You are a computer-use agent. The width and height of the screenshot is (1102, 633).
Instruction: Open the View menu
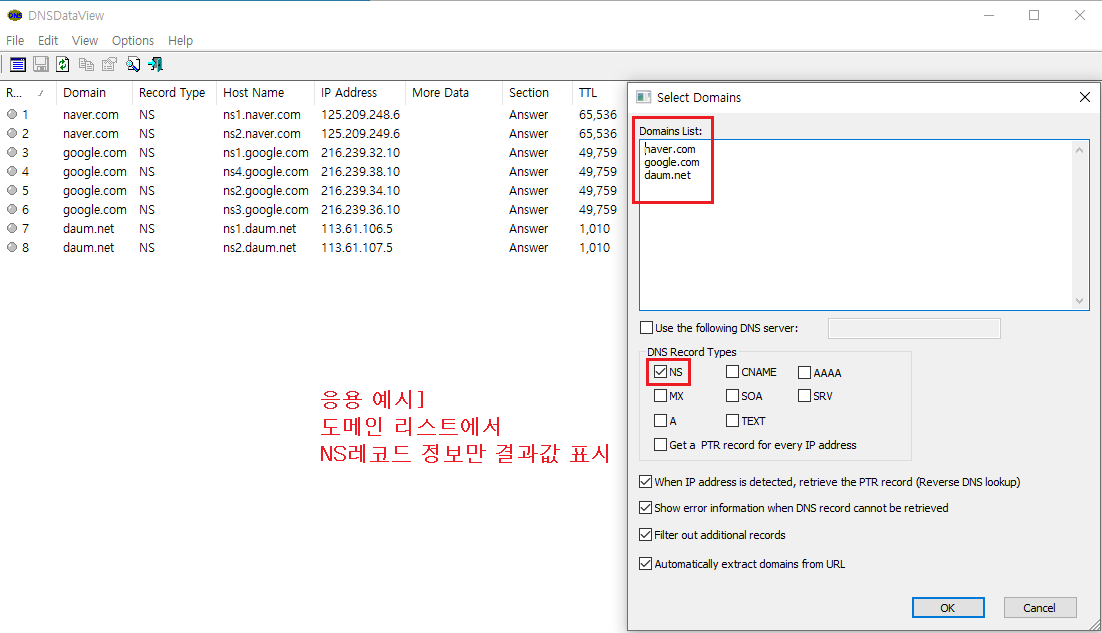point(84,41)
